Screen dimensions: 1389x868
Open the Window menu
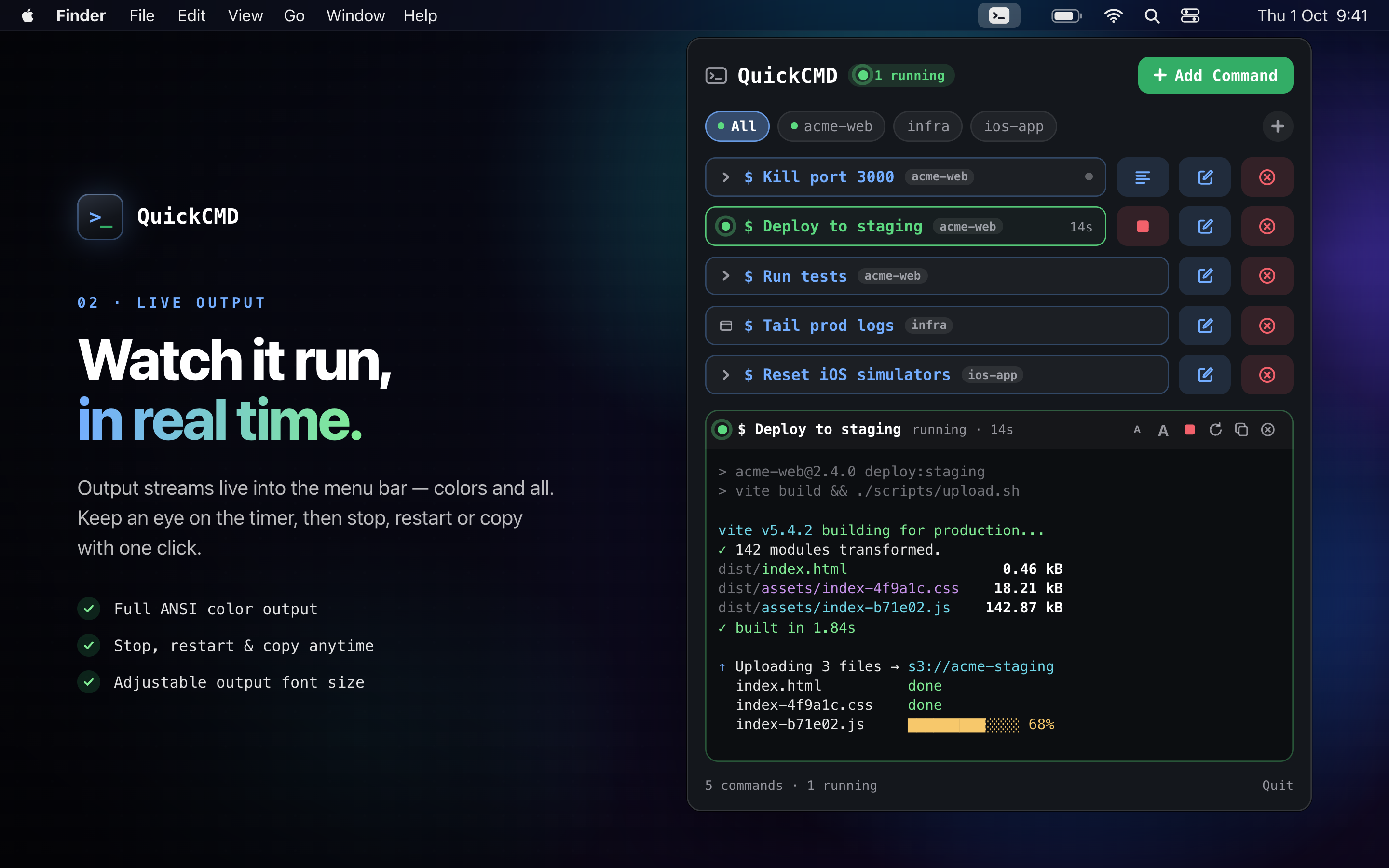click(355, 15)
